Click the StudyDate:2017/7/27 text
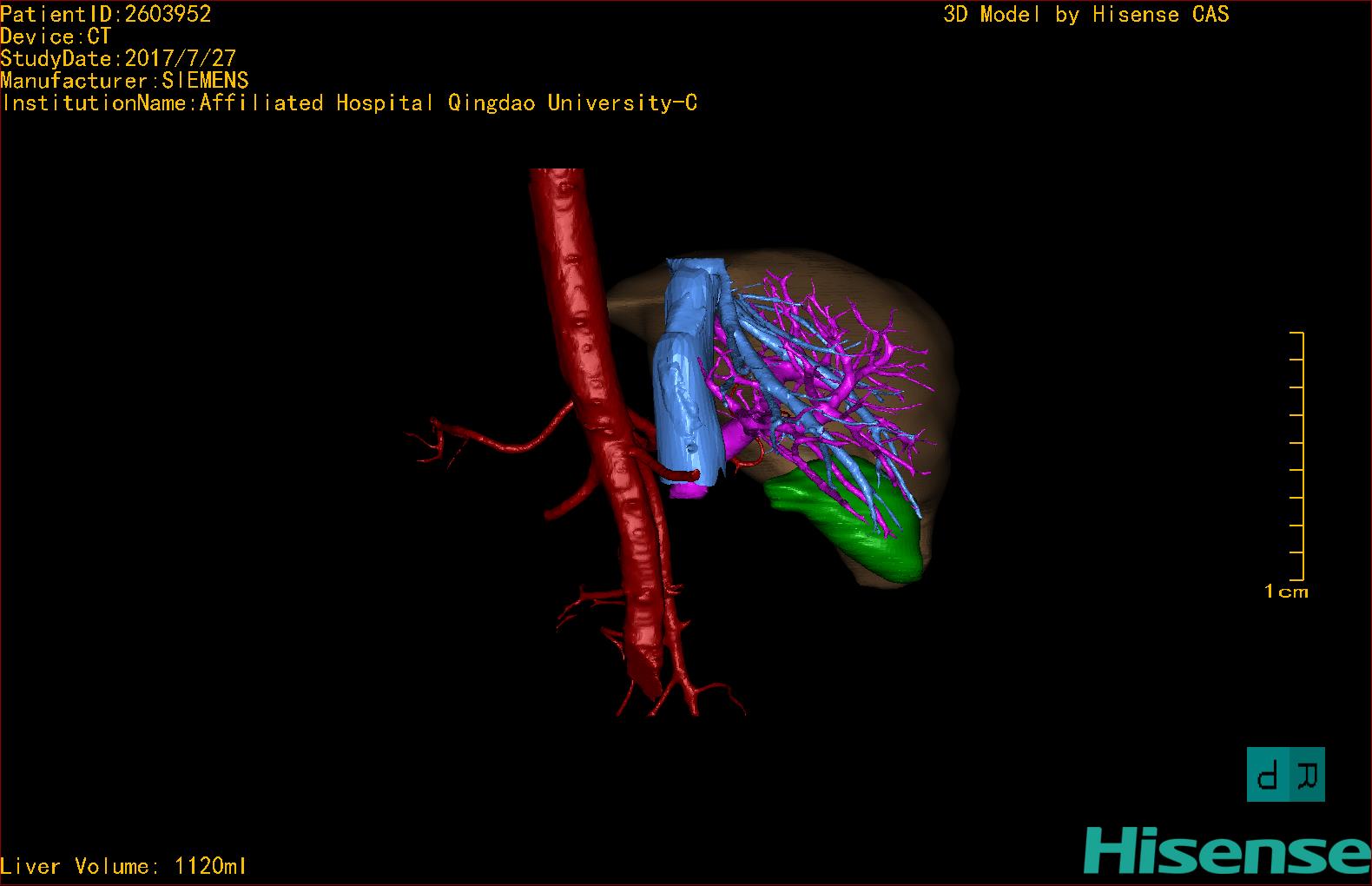1372x886 pixels. [x=118, y=58]
